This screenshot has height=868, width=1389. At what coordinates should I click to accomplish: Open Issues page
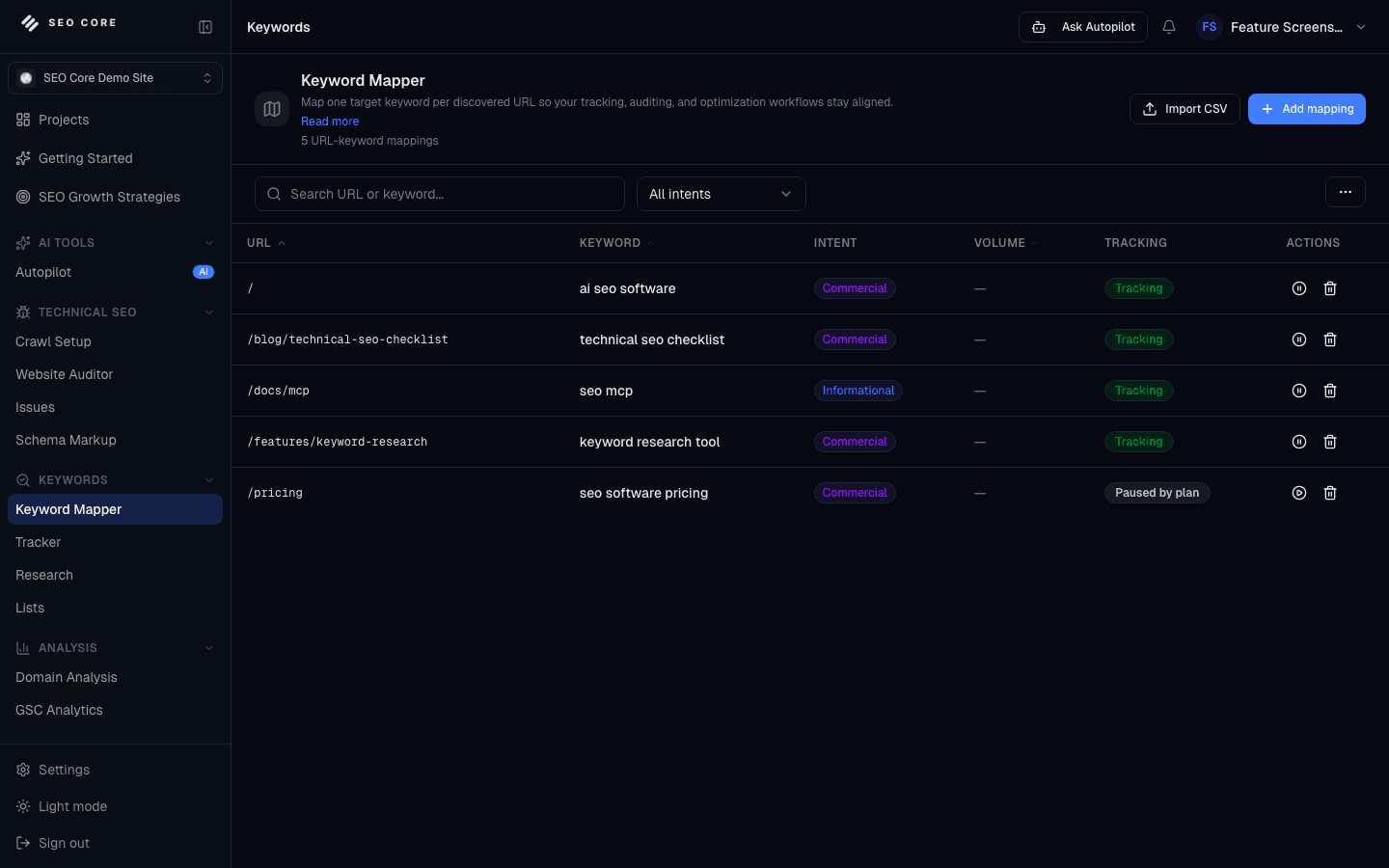click(115, 407)
